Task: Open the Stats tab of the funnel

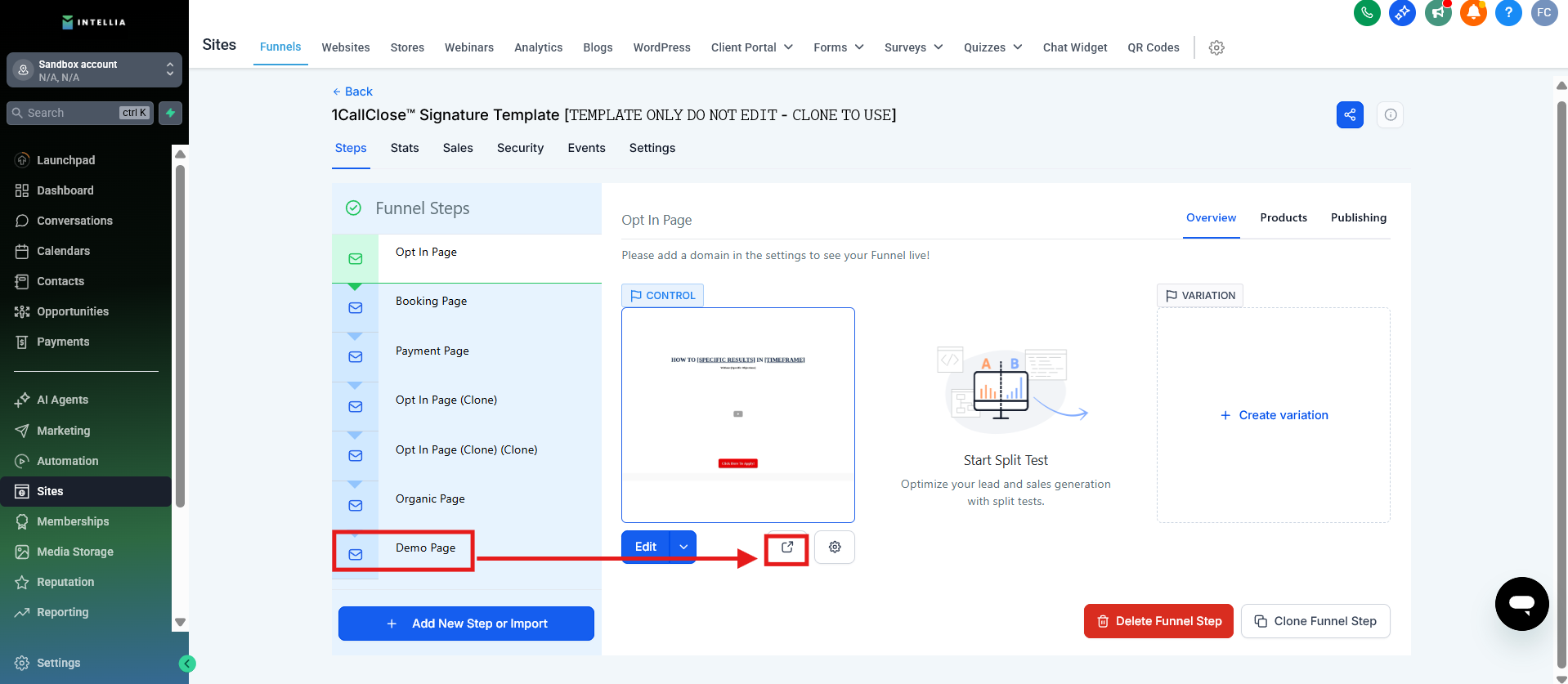Action: 405,148
